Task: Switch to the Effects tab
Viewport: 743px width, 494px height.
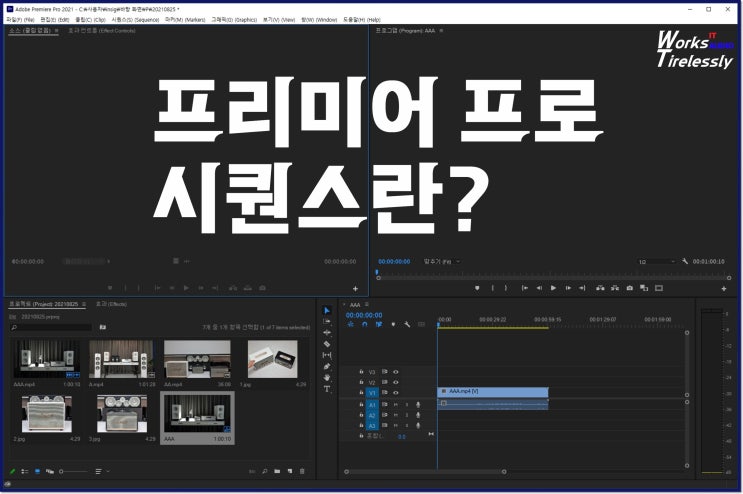Action: [111, 304]
